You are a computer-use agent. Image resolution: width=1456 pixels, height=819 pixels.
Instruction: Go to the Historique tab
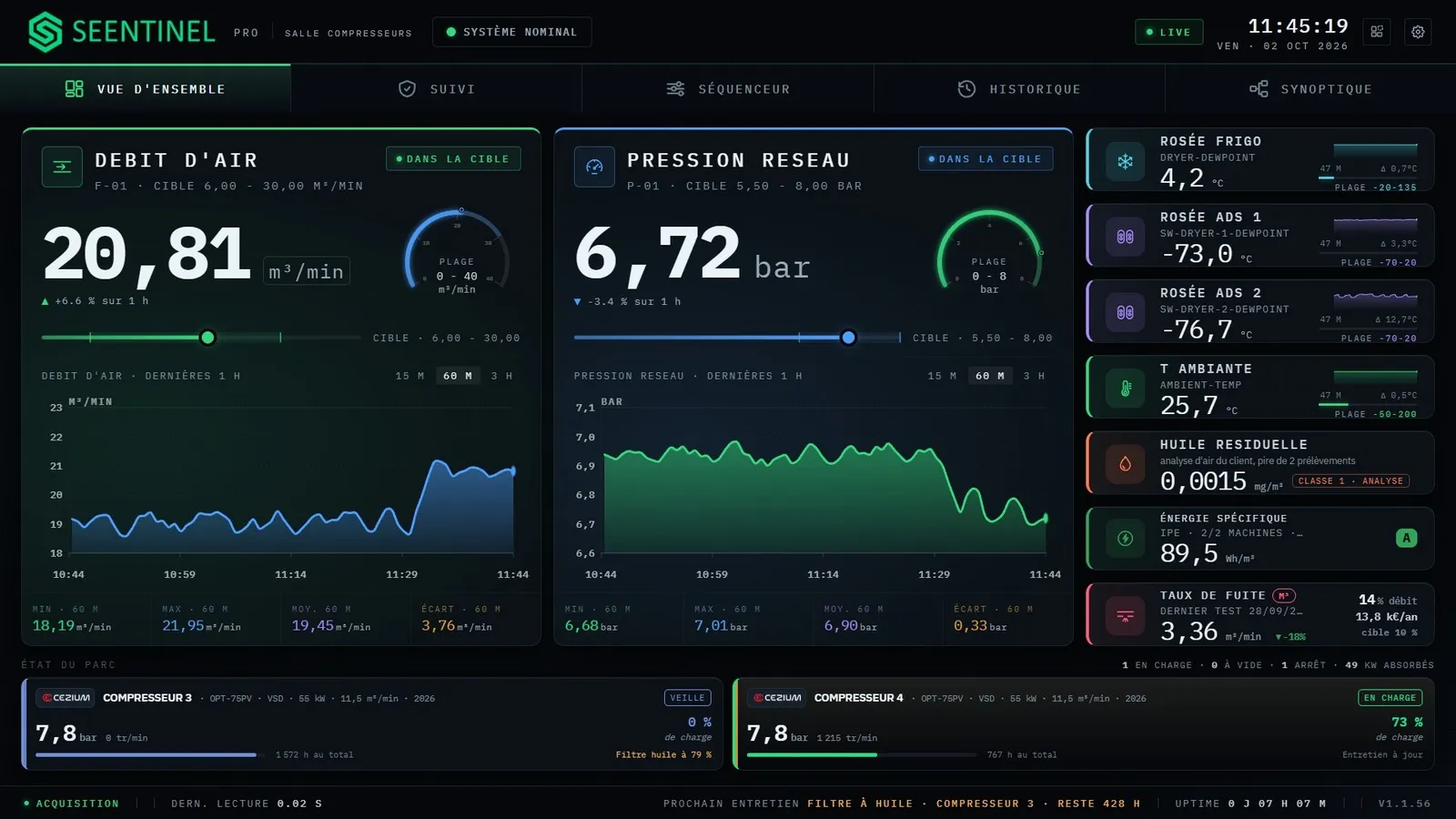(x=1019, y=89)
